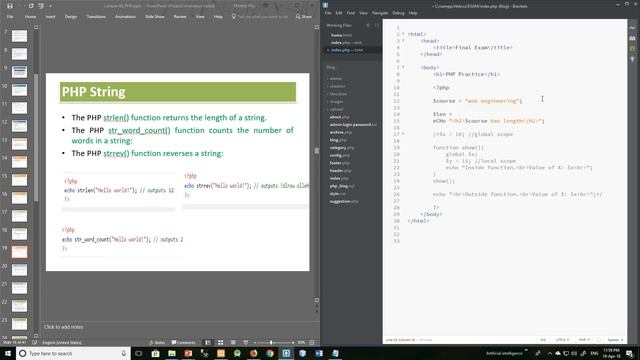Select slide 22 thumbnail
The height and width of the screenshot is (360, 640).
click(x=19, y=305)
